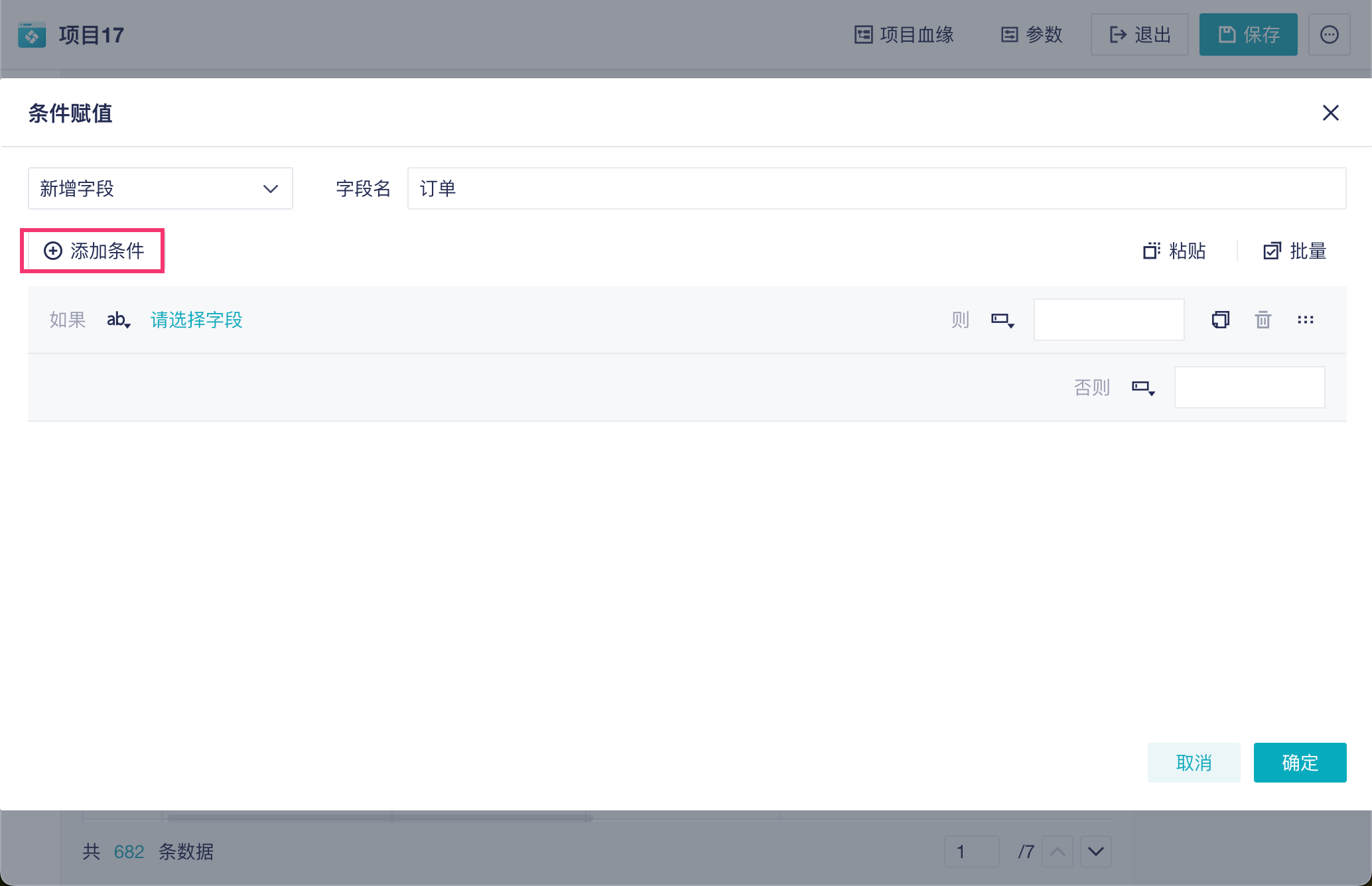1372x886 pixels.
Task: Open the 新增字段 dropdown
Action: (160, 188)
